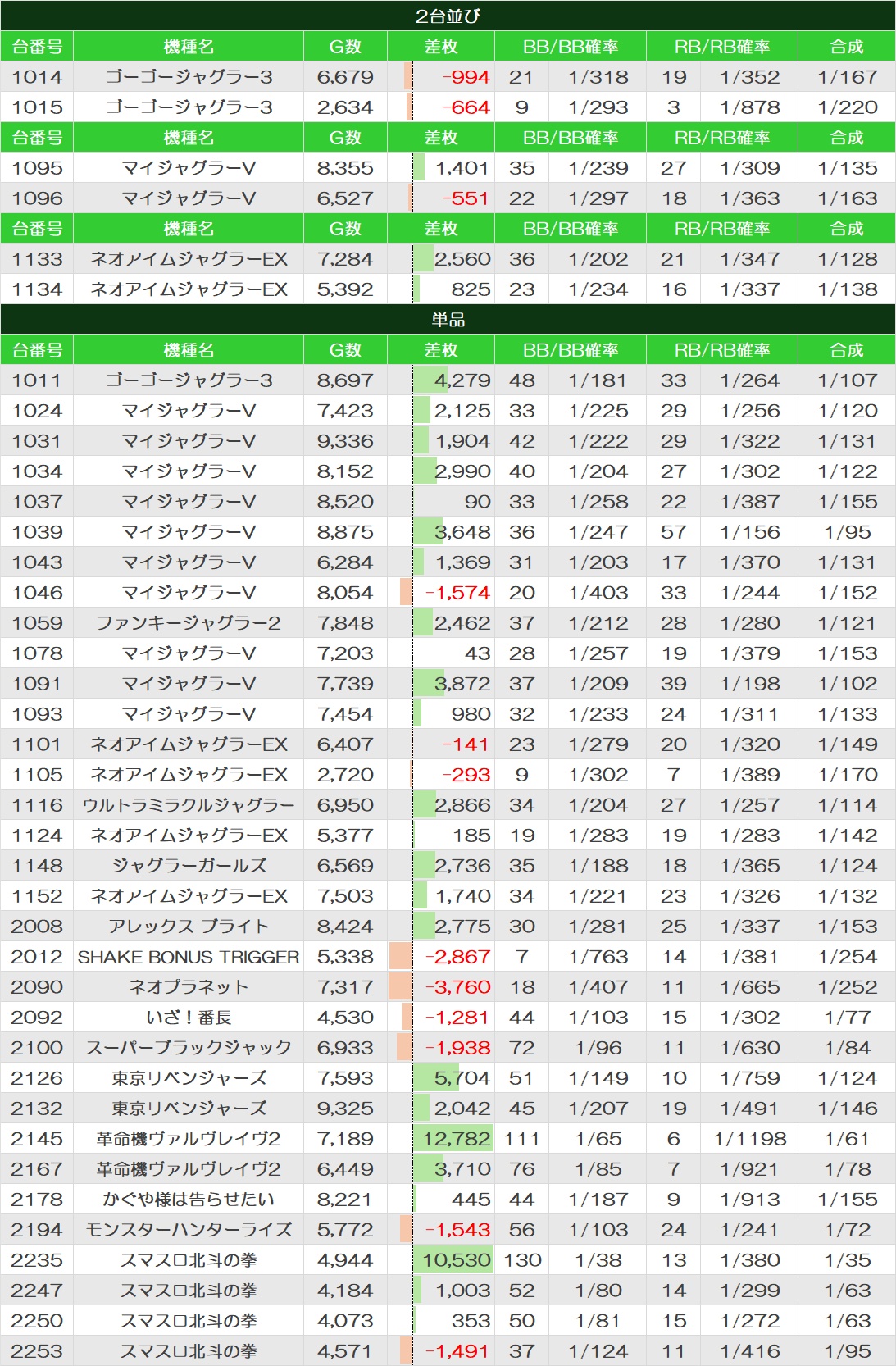This screenshot has height=1366, width=896.
Task: Click 合成 header in 単品 table
Action: coord(847,350)
